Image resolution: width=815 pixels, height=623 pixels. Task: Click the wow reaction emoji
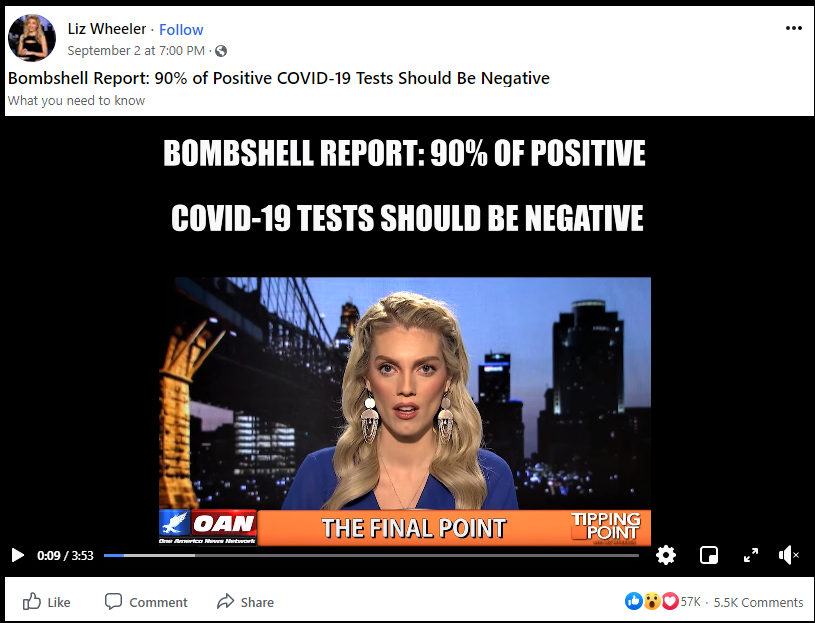click(652, 601)
